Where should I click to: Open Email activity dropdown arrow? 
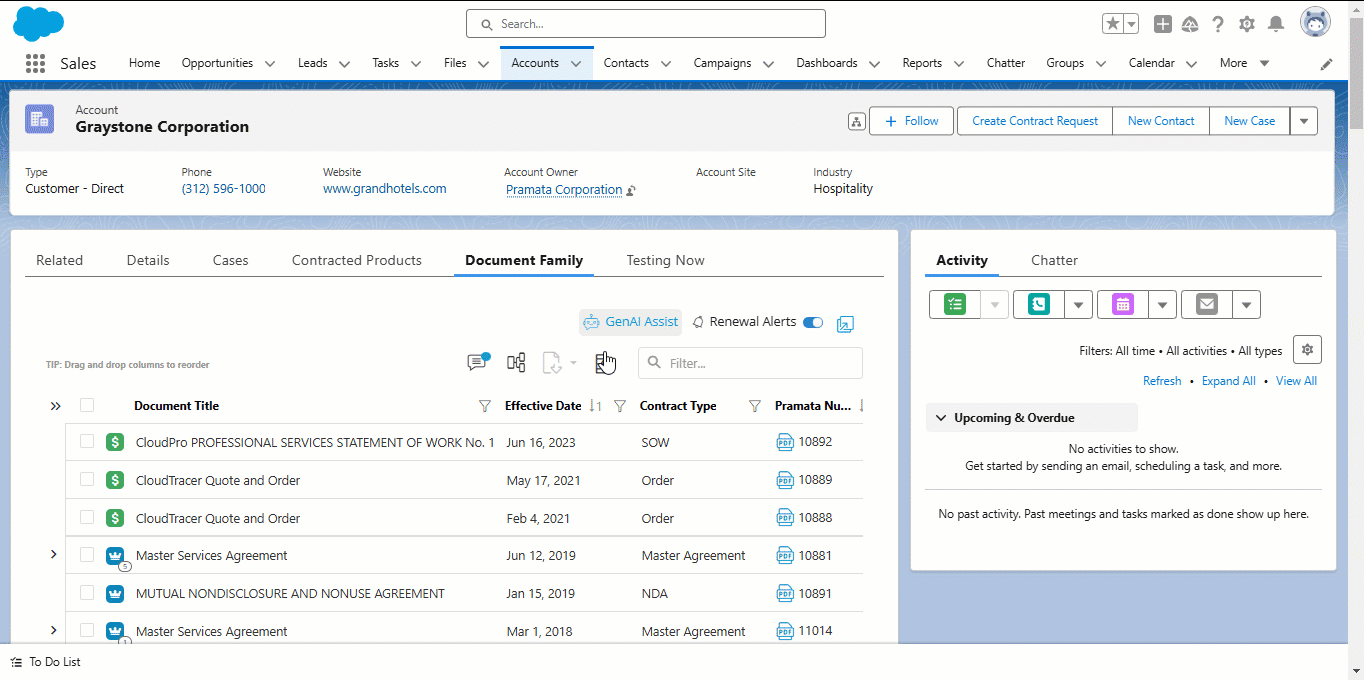click(x=1246, y=305)
